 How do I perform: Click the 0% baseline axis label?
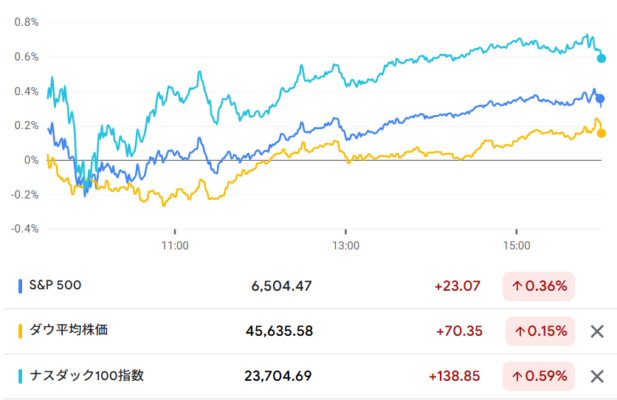tap(31, 160)
